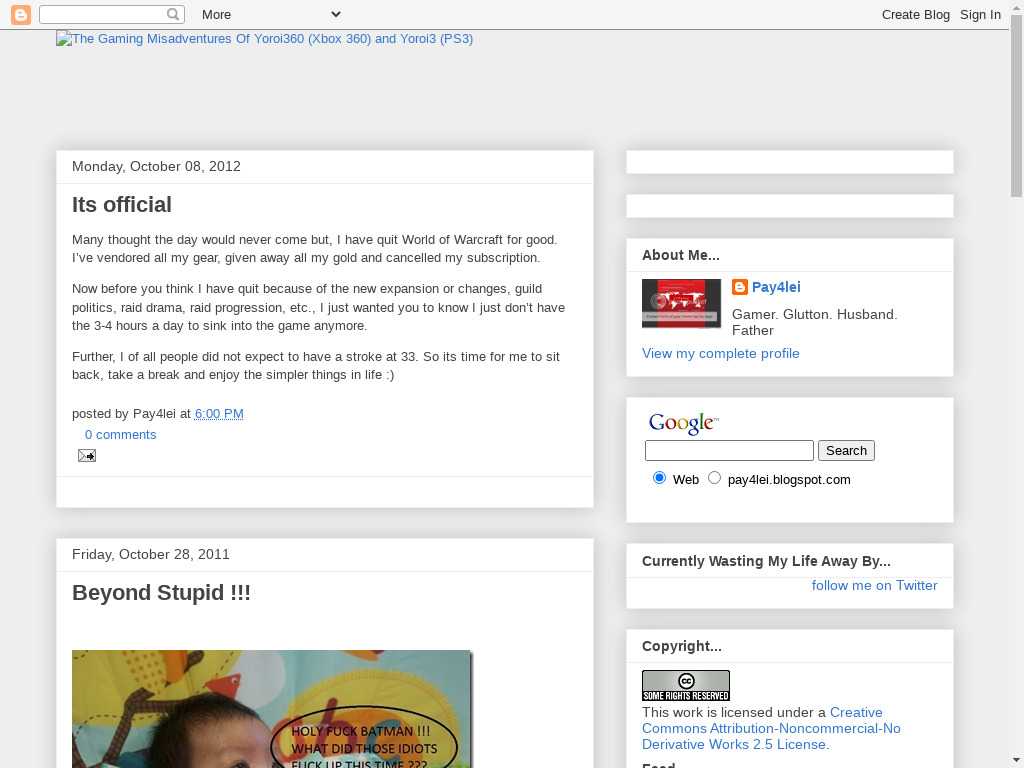Open View my complete profile link
This screenshot has width=1024, height=768.
tap(720, 353)
